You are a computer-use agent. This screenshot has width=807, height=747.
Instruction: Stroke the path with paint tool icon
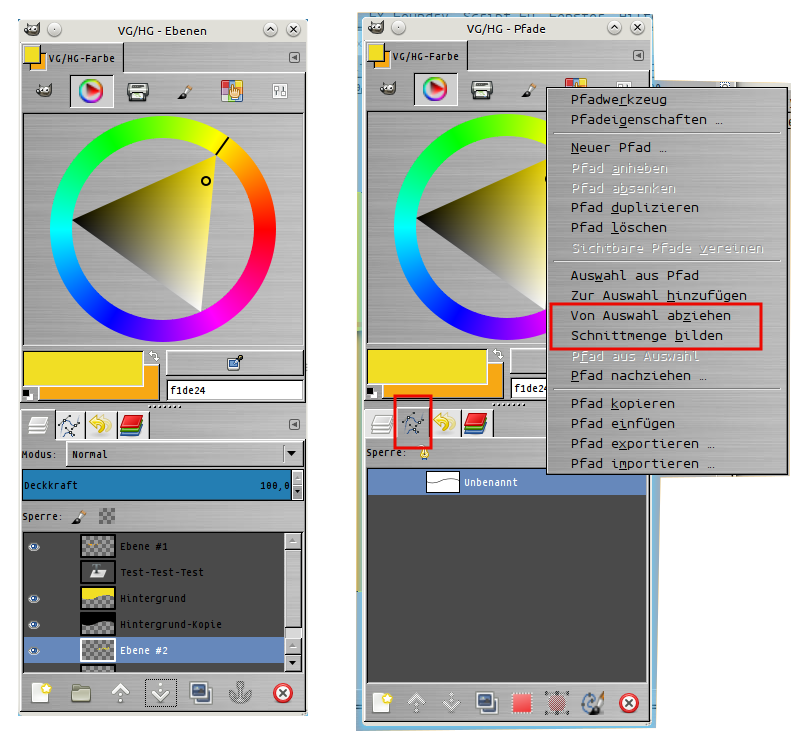tap(592, 703)
